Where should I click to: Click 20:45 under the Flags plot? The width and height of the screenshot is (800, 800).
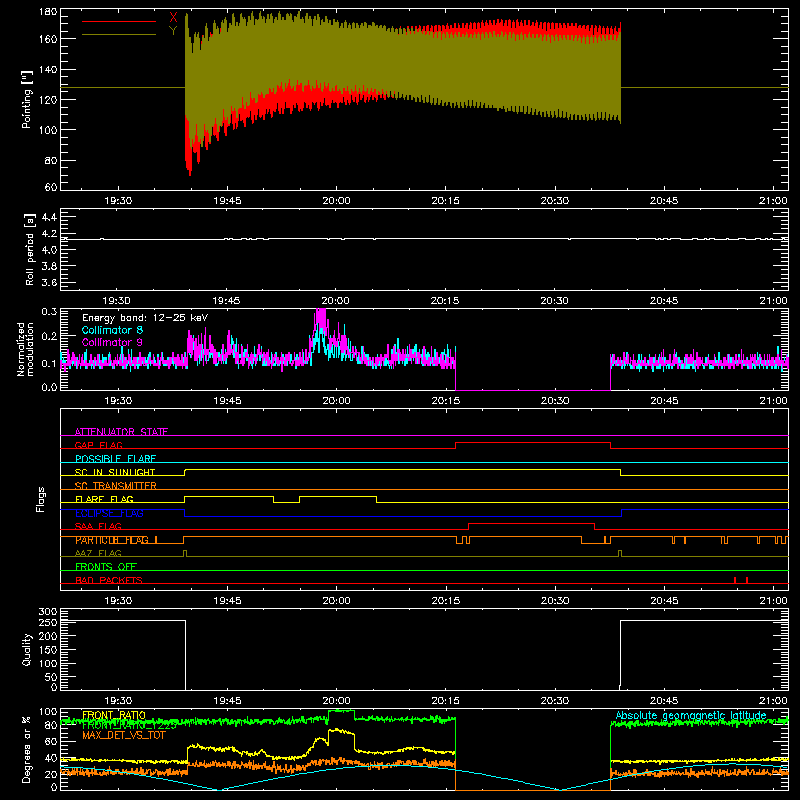664,601
